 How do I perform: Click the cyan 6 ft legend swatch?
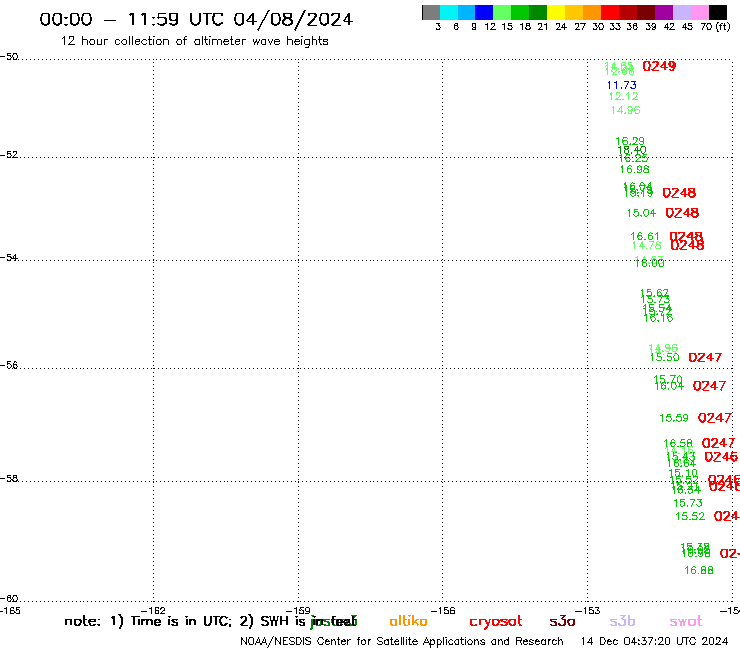pyautogui.click(x=449, y=12)
